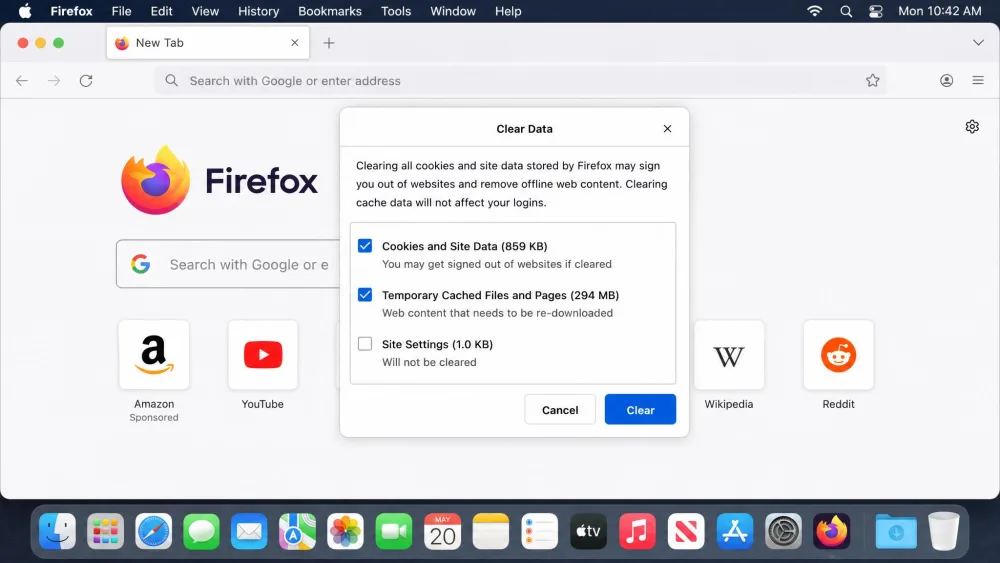Go forward using the forward arrow
Viewport: 1000px width, 563px height.
click(x=54, y=81)
